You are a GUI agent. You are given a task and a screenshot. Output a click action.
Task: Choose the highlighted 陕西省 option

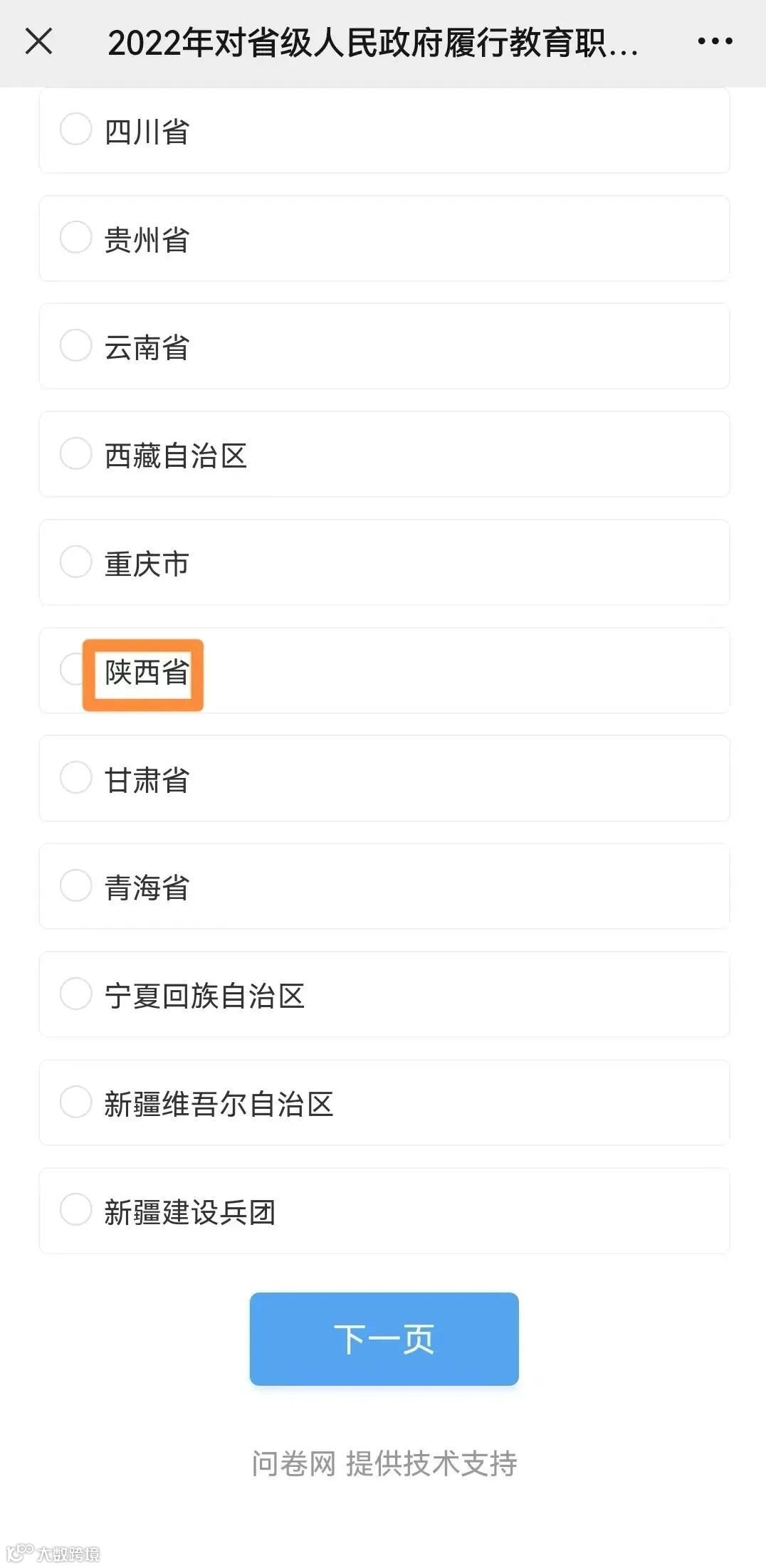[146, 673]
